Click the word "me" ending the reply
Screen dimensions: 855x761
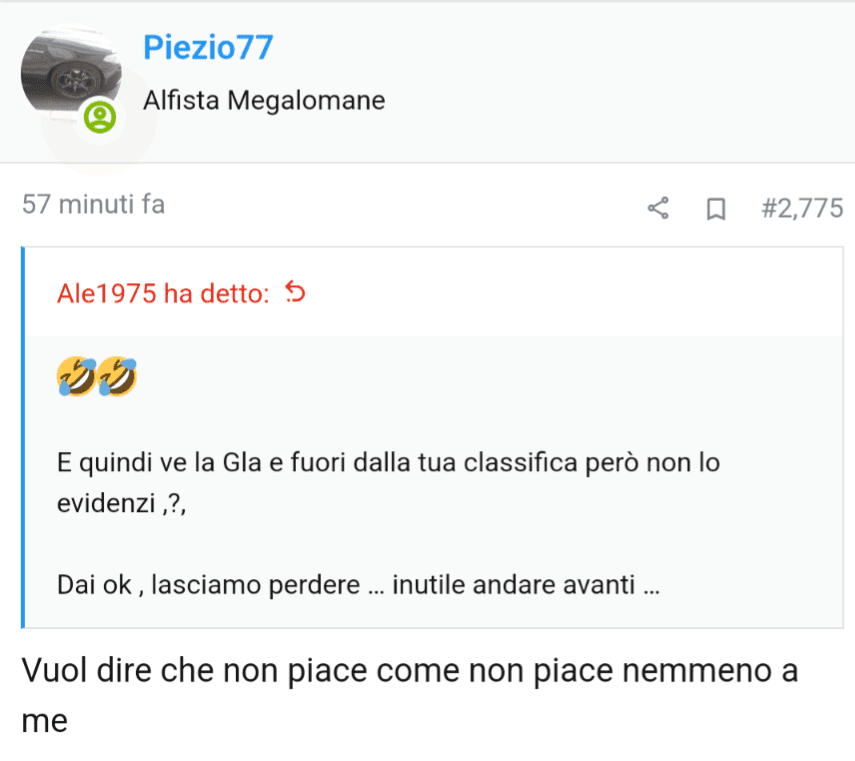(x=44, y=720)
